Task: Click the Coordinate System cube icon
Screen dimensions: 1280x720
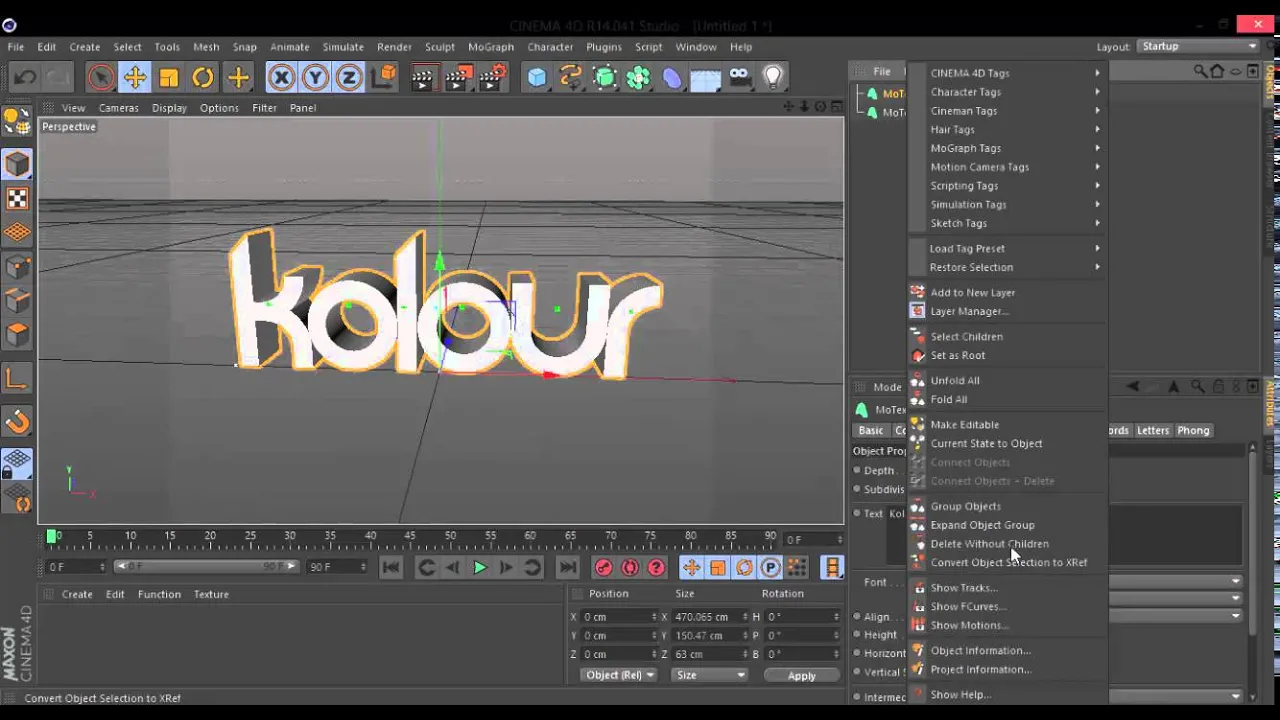Action: pyautogui.click(x=383, y=77)
